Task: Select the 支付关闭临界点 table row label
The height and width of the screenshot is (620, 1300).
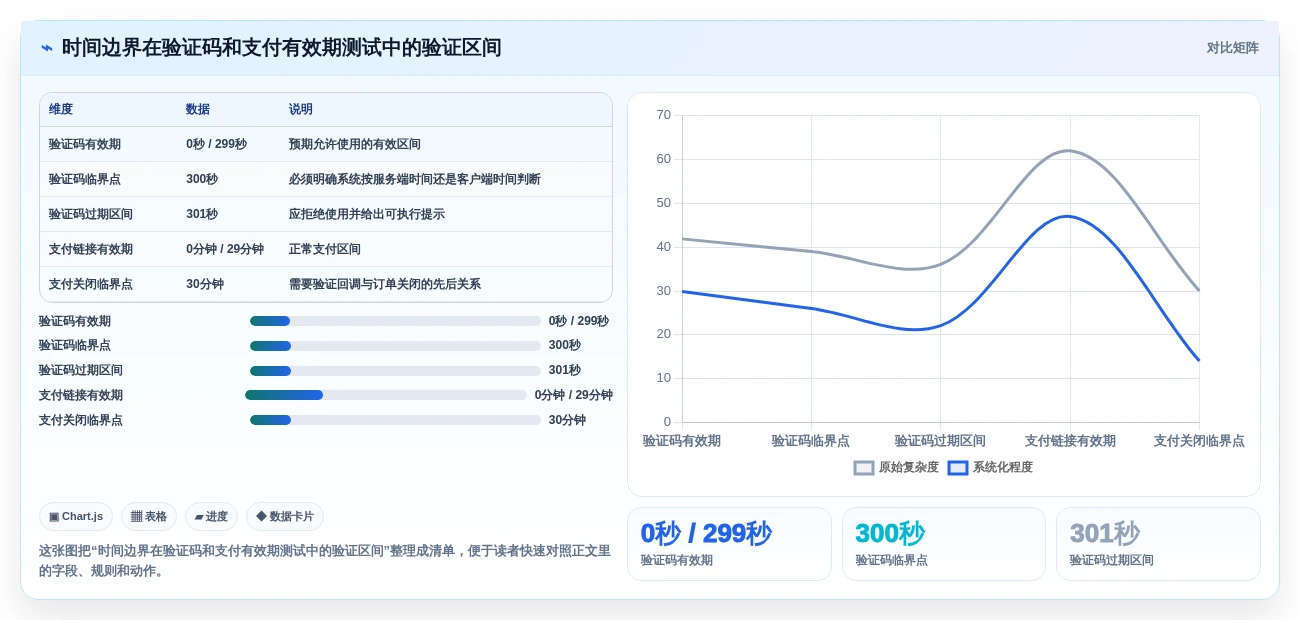Action: [91, 284]
